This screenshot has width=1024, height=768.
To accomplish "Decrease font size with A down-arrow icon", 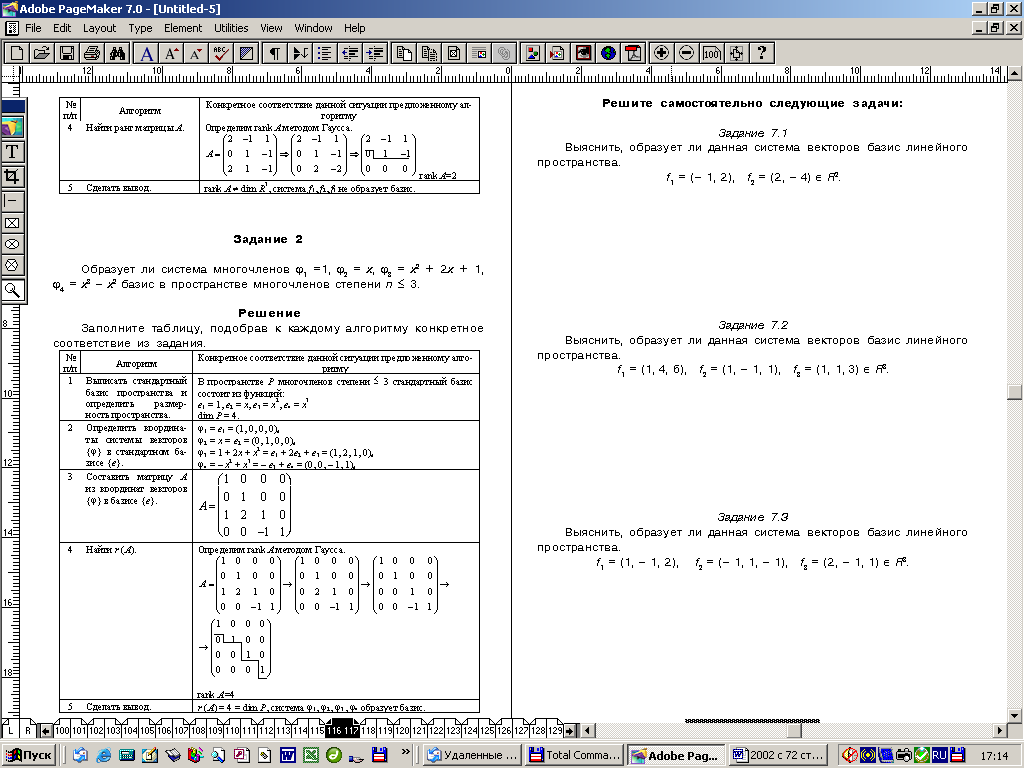I will (x=196, y=53).
